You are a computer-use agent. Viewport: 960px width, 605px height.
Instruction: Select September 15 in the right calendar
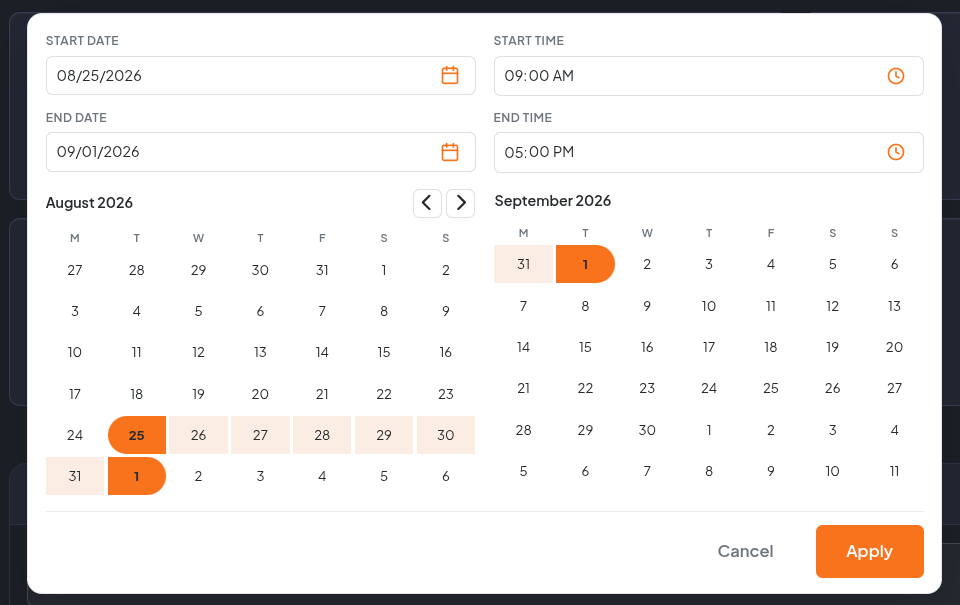[x=585, y=347]
